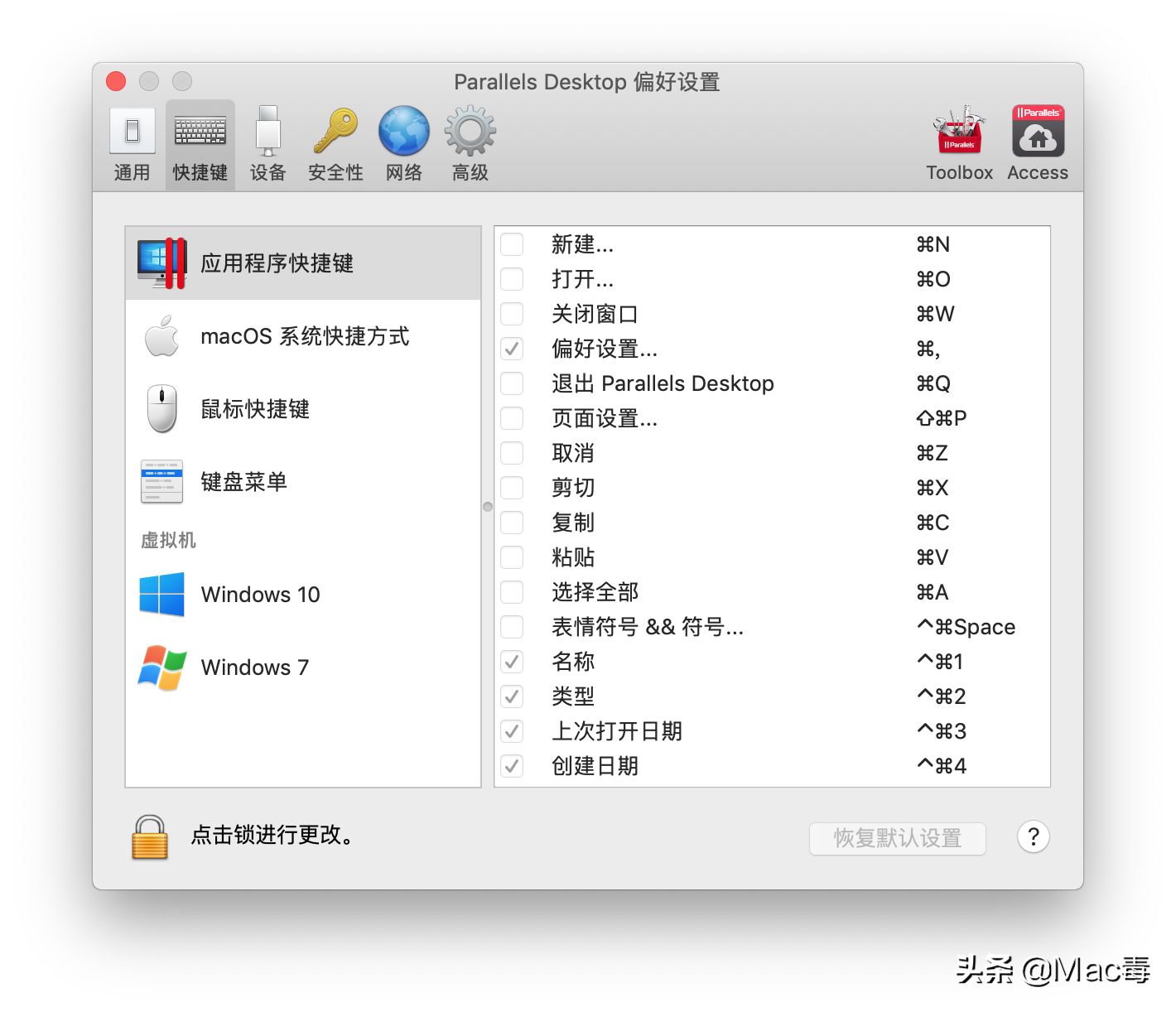This screenshot has height=1012, width=1176.
Task: Open the Security (安全性) key icon
Action: (335, 144)
